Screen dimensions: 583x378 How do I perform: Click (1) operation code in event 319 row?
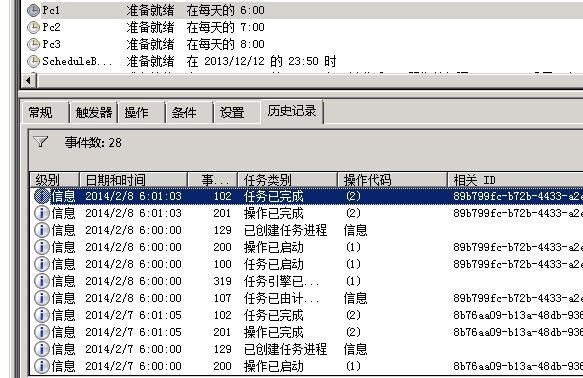point(353,281)
